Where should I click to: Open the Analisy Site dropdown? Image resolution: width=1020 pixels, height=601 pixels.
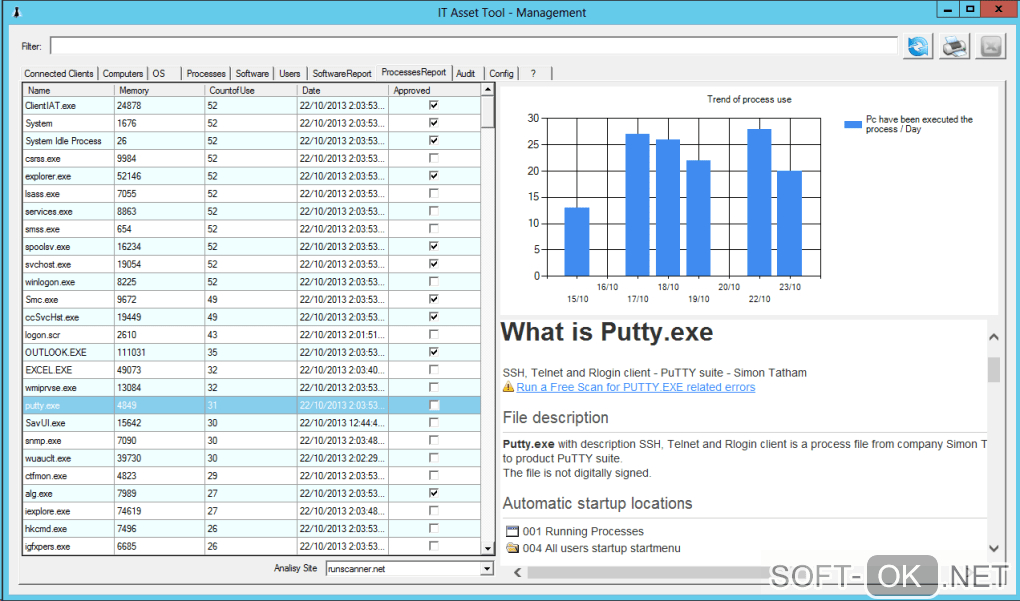[x=487, y=568]
